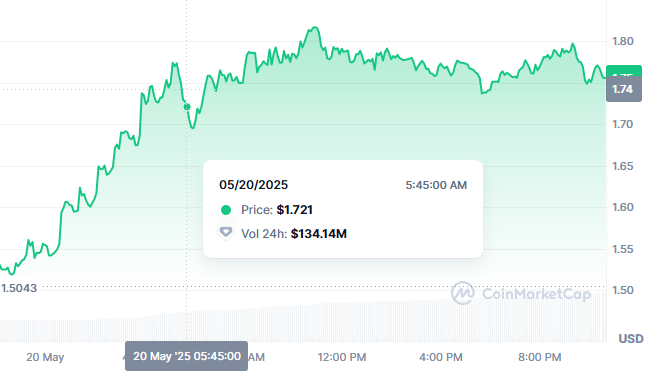Click the crosshair data point on chart line
The width and height of the screenshot is (657, 382).
(187, 107)
